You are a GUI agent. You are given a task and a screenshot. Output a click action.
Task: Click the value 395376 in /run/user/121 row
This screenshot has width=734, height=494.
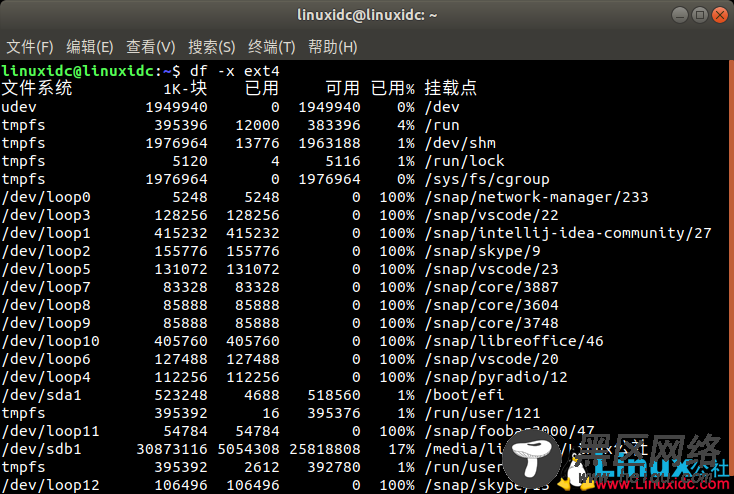point(334,413)
